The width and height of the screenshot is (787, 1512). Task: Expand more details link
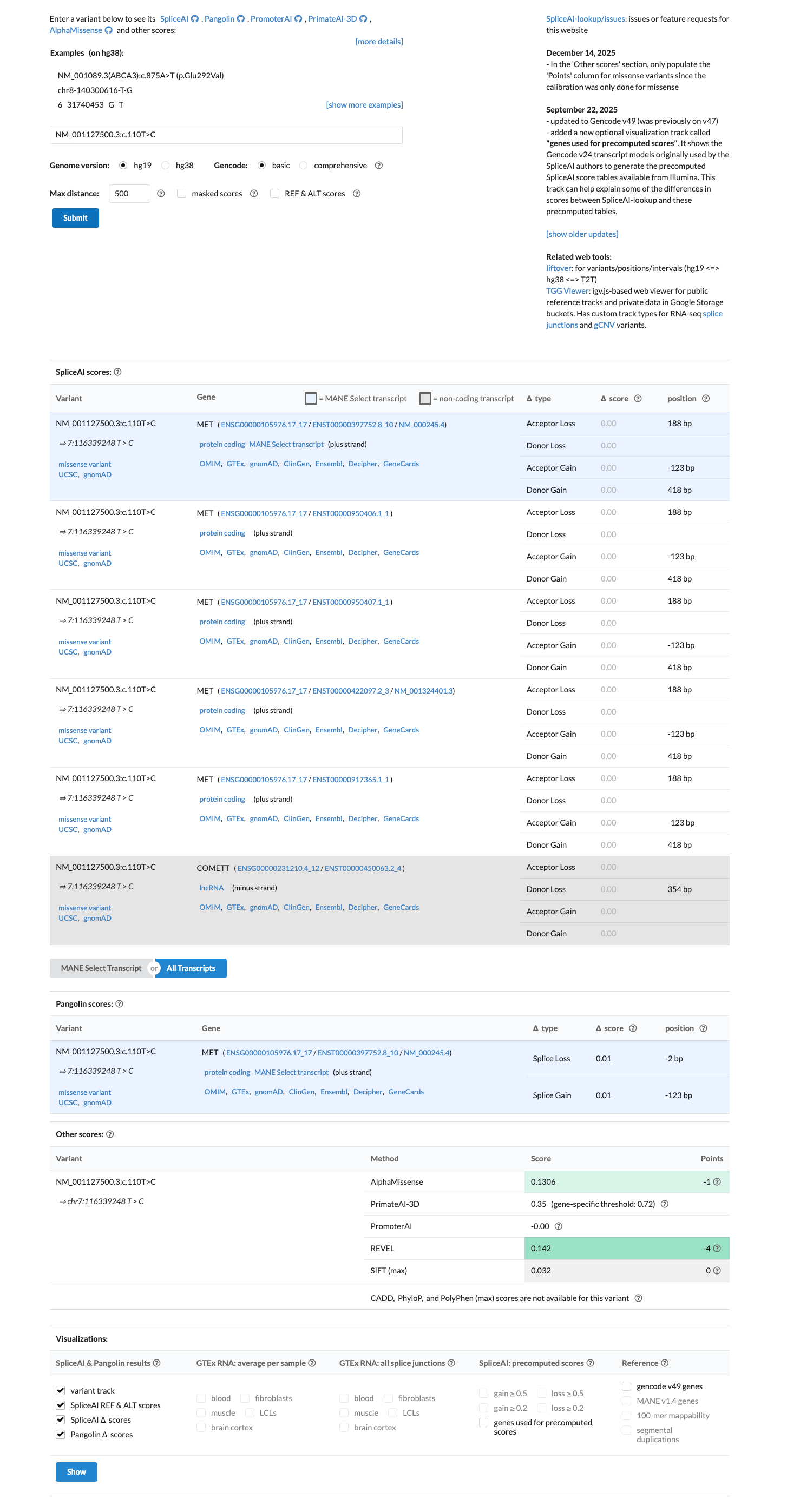tap(379, 42)
